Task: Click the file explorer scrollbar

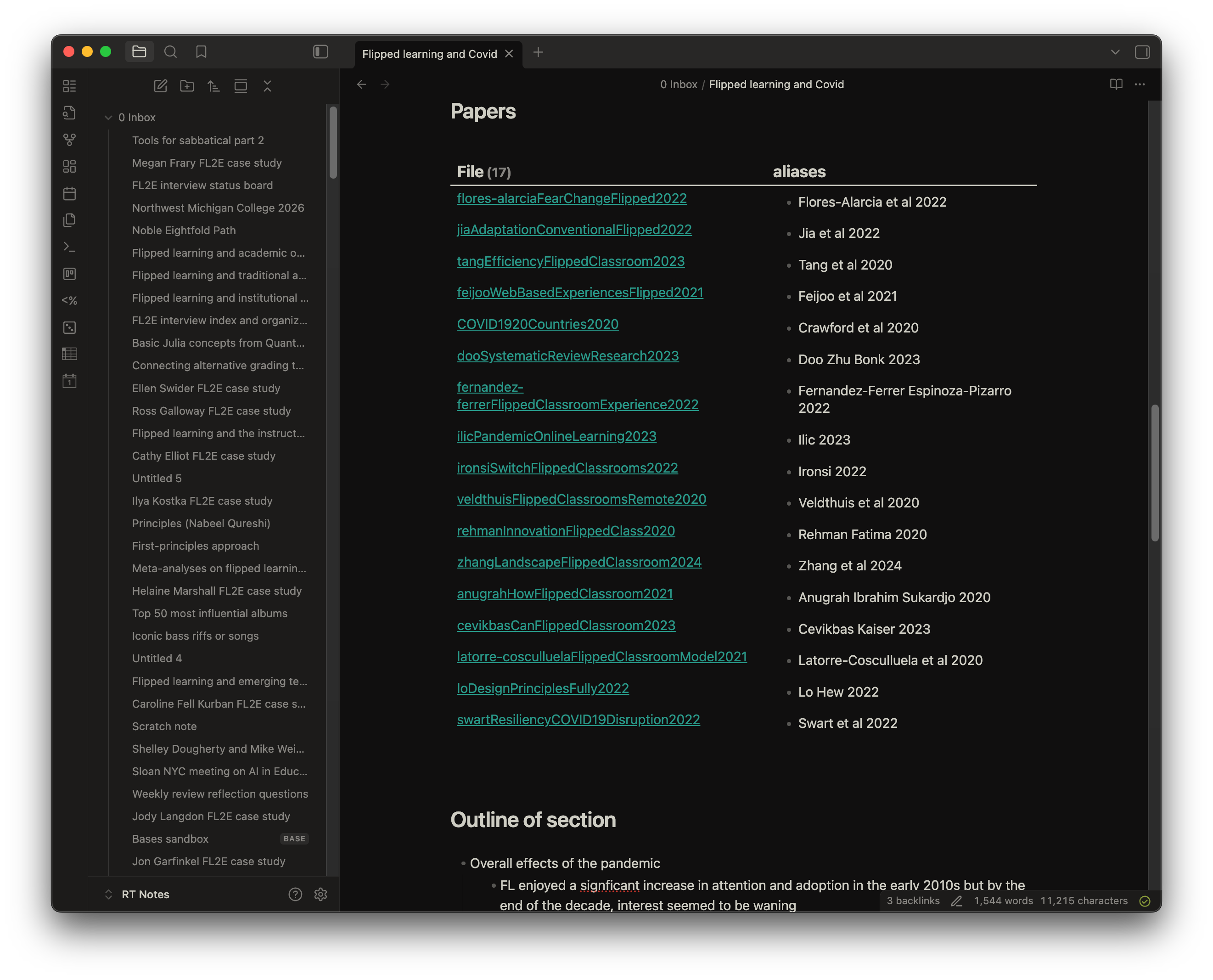Action: pos(333,142)
